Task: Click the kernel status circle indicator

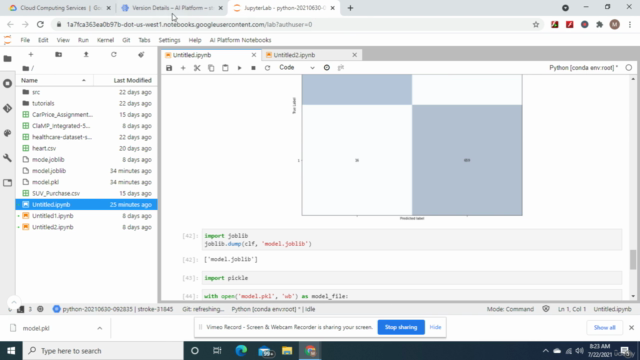Action: click(629, 68)
